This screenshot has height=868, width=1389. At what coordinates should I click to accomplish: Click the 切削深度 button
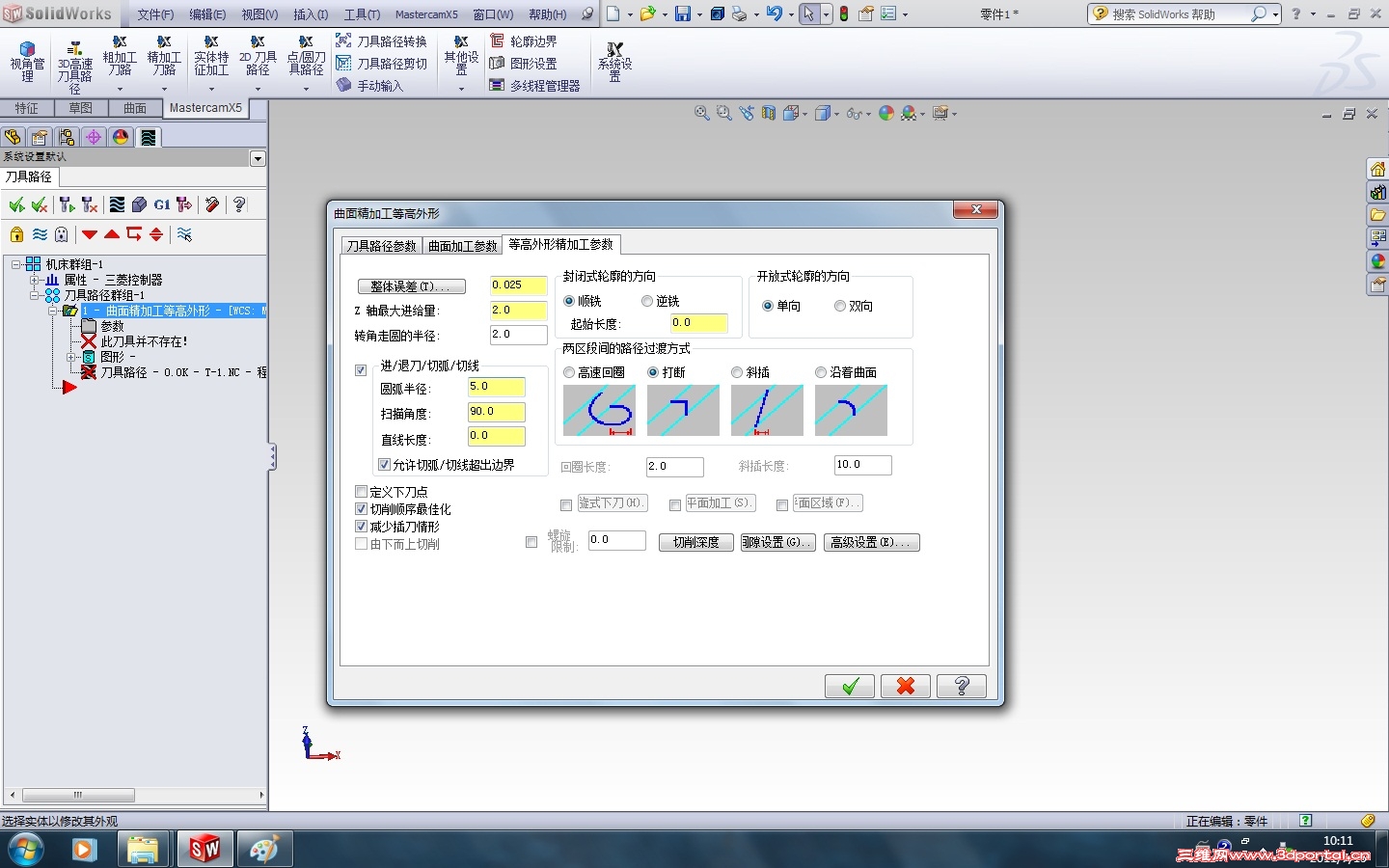[x=696, y=542]
